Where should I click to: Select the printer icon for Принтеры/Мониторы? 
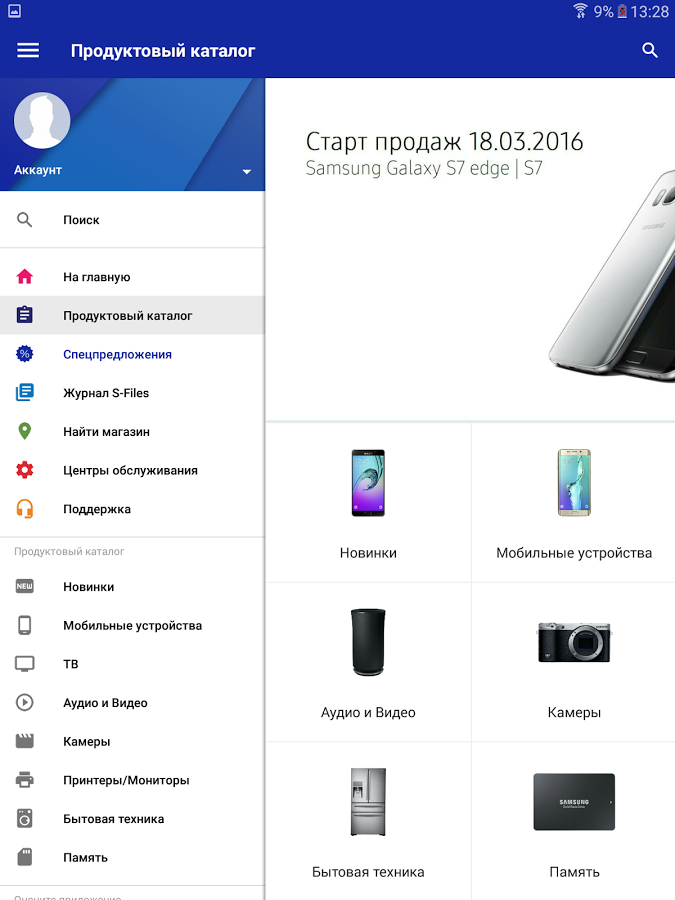[25, 780]
